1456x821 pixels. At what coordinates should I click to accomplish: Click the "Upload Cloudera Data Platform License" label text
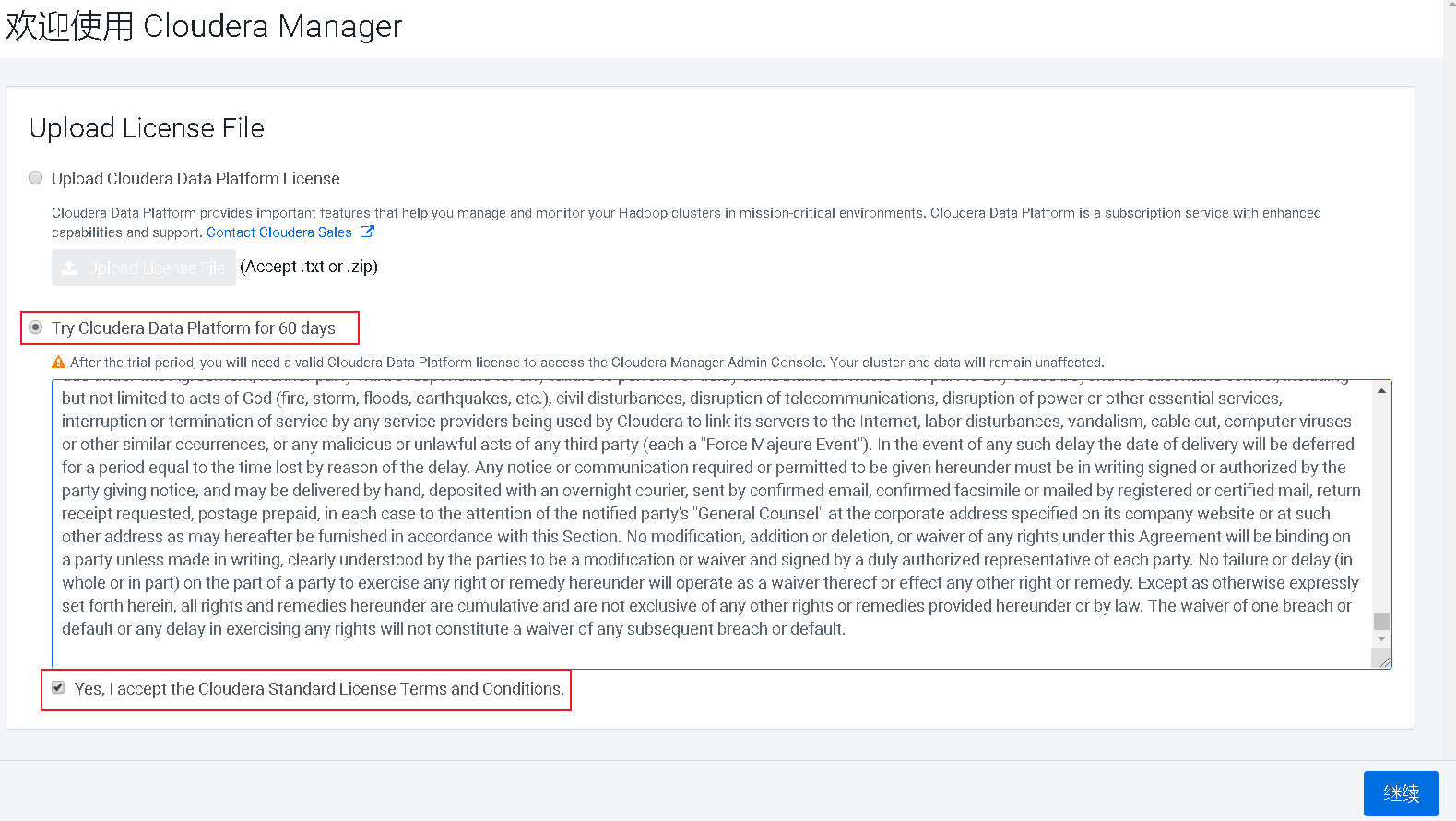coord(195,179)
